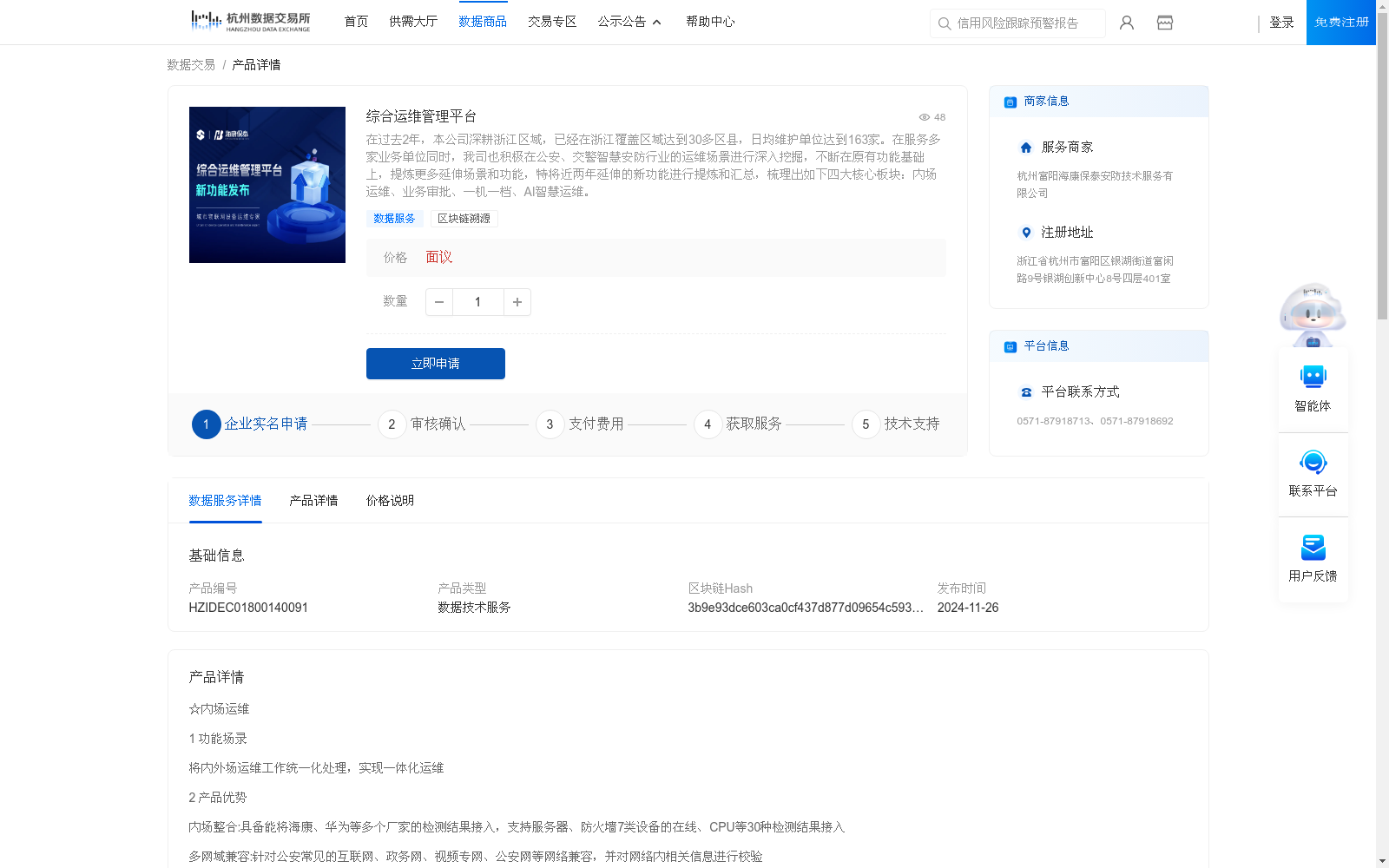
Task: Open 帮助中心 navigation item
Action: 710,22
